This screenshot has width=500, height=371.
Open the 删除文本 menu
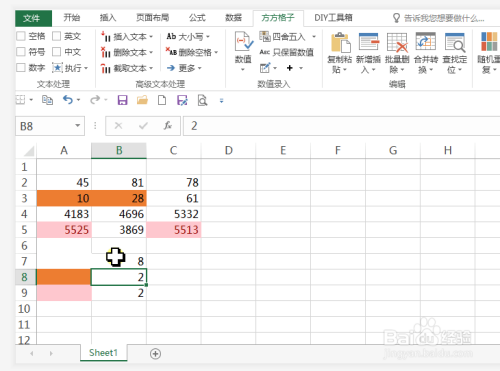pyautogui.click(x=127, y=52)
